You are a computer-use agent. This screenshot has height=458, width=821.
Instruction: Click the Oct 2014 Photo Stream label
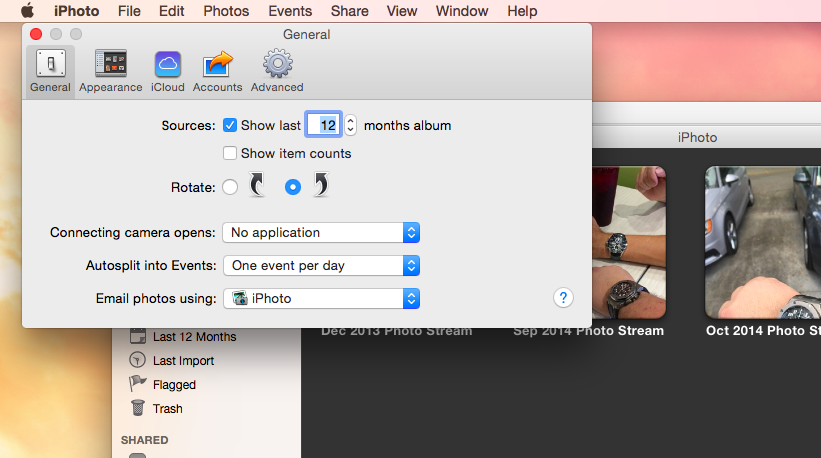click(763, 331)
